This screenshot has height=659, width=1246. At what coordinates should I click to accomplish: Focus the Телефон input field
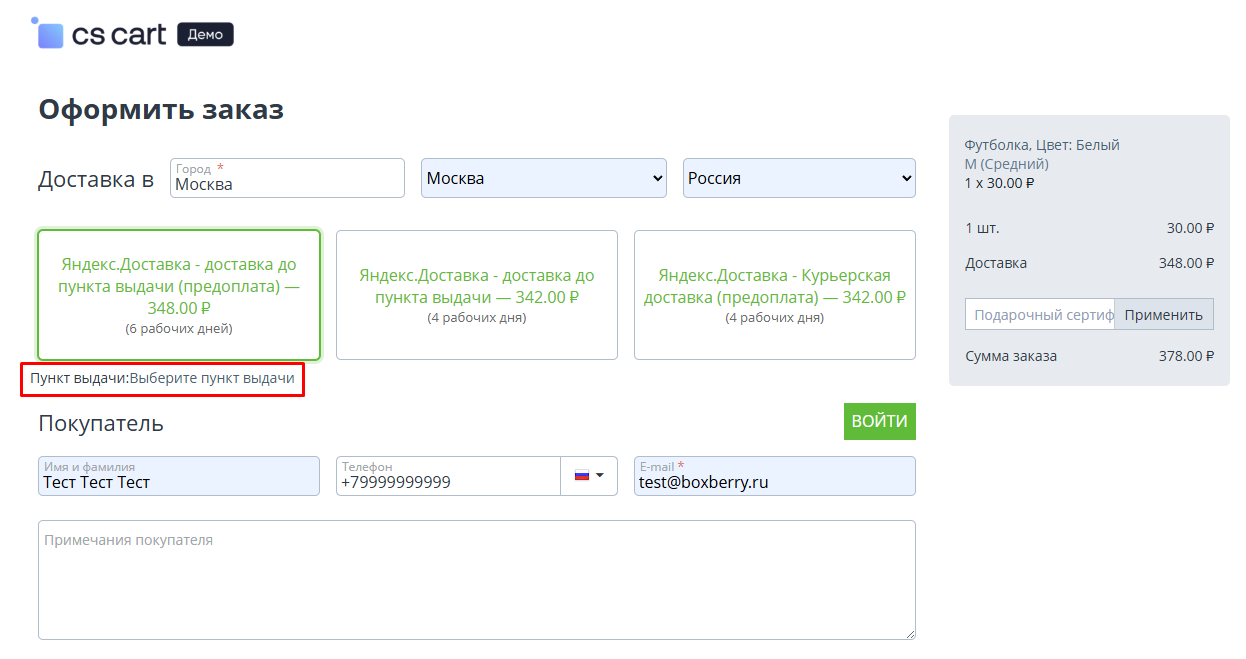[x=448, y=476]
